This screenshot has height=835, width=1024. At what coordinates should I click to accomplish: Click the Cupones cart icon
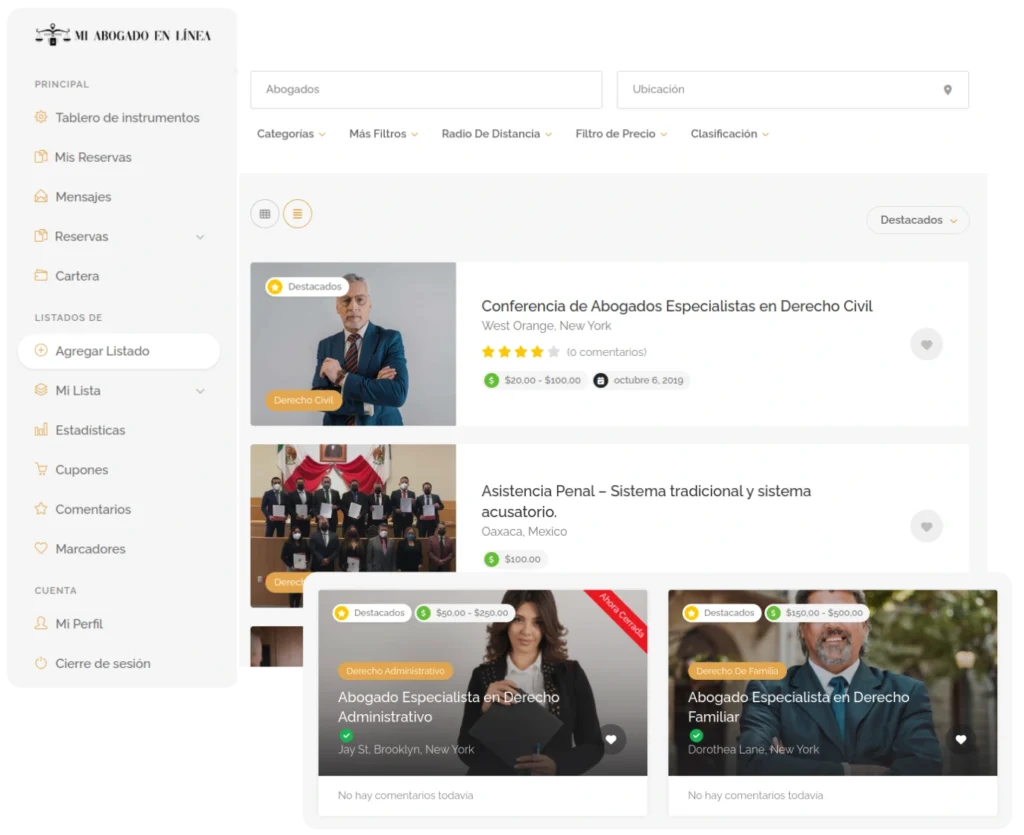click(41, 469)
